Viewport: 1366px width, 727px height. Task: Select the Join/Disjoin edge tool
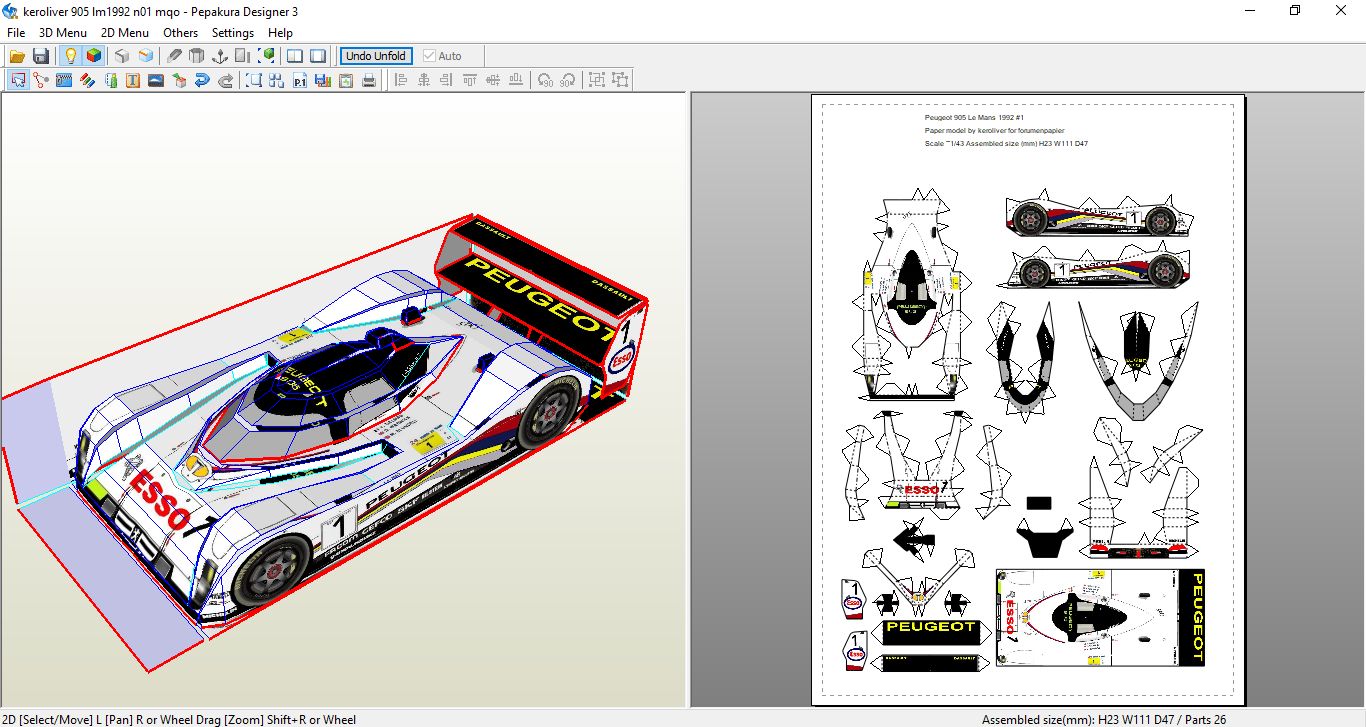point(41,80)
